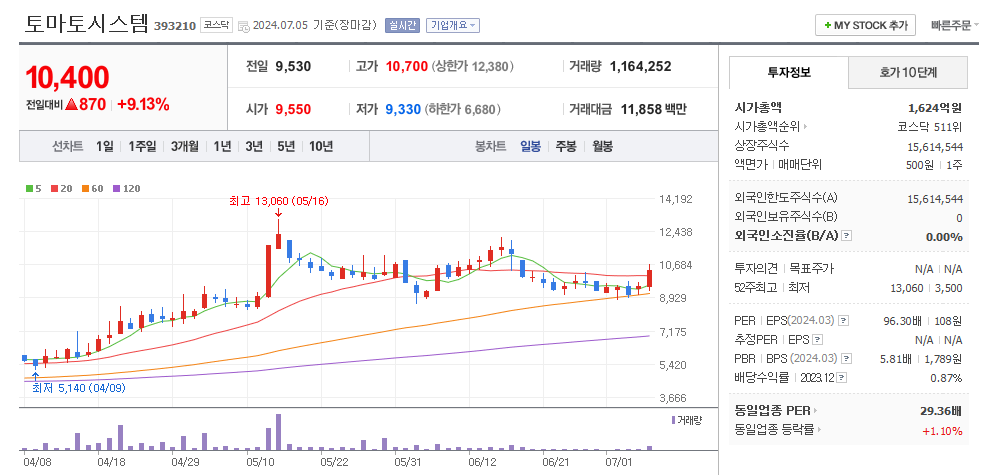Click the 저가 value 9,330
Viewport: 987px width, 475px height.
403,109
